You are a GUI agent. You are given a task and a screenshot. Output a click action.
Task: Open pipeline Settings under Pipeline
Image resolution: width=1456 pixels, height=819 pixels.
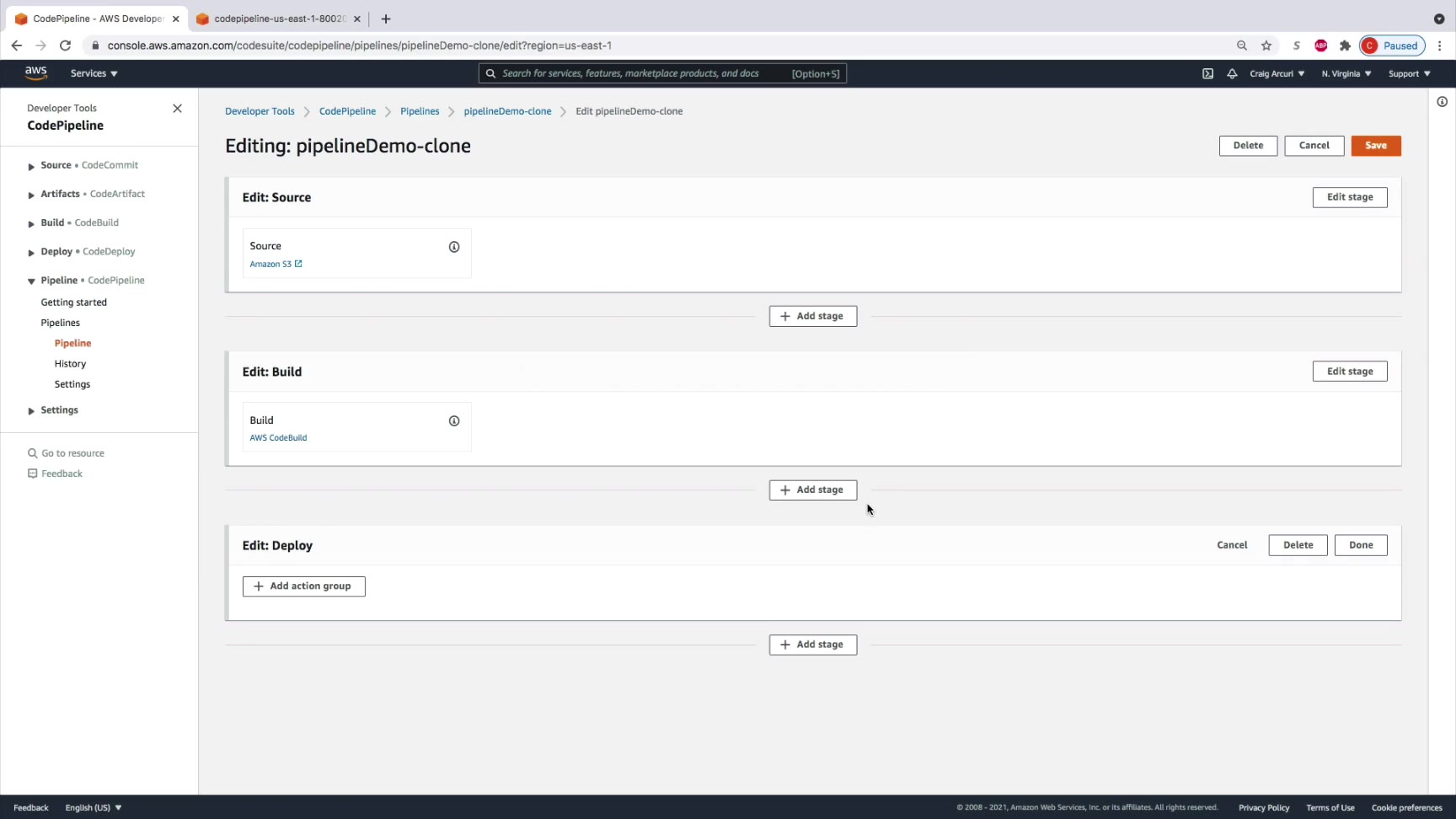(72, 384)
